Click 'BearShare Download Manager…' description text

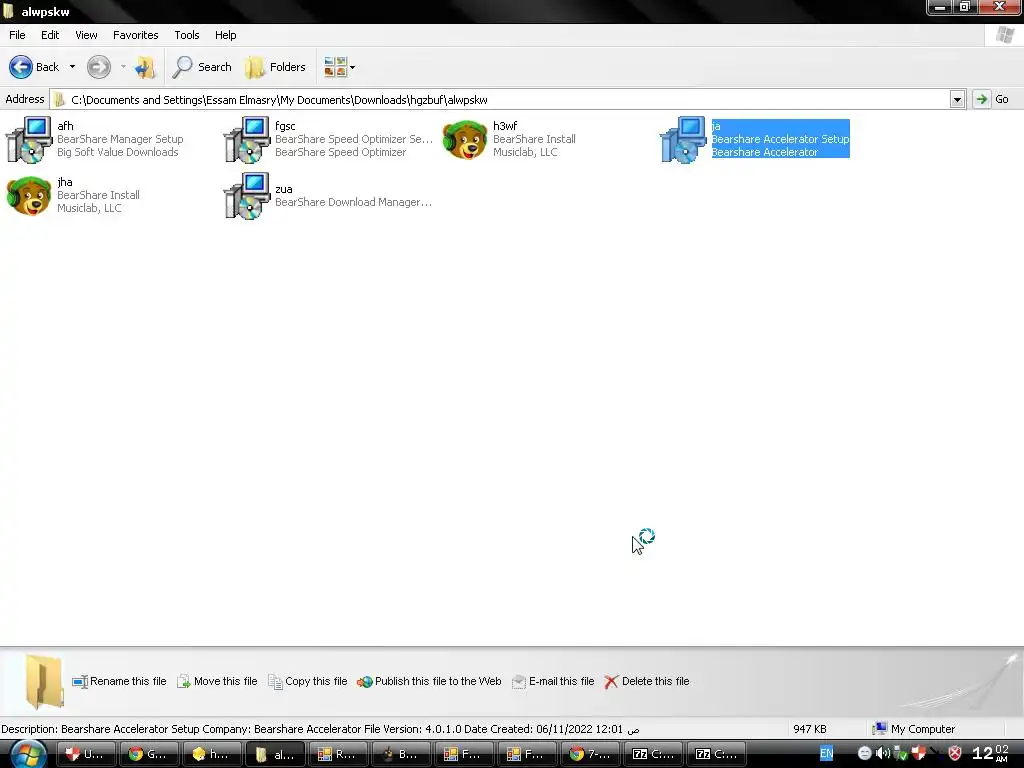(x=353, y=202)
